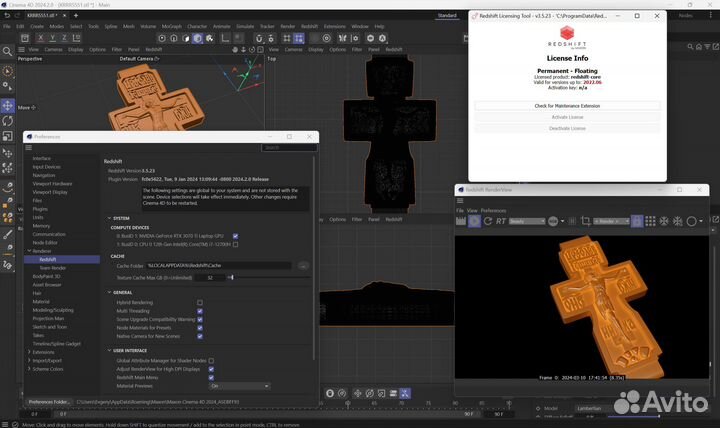Click the snap magnet icon in top toolbar
This screenshot has height=428, width=720.
click(259, 38)
